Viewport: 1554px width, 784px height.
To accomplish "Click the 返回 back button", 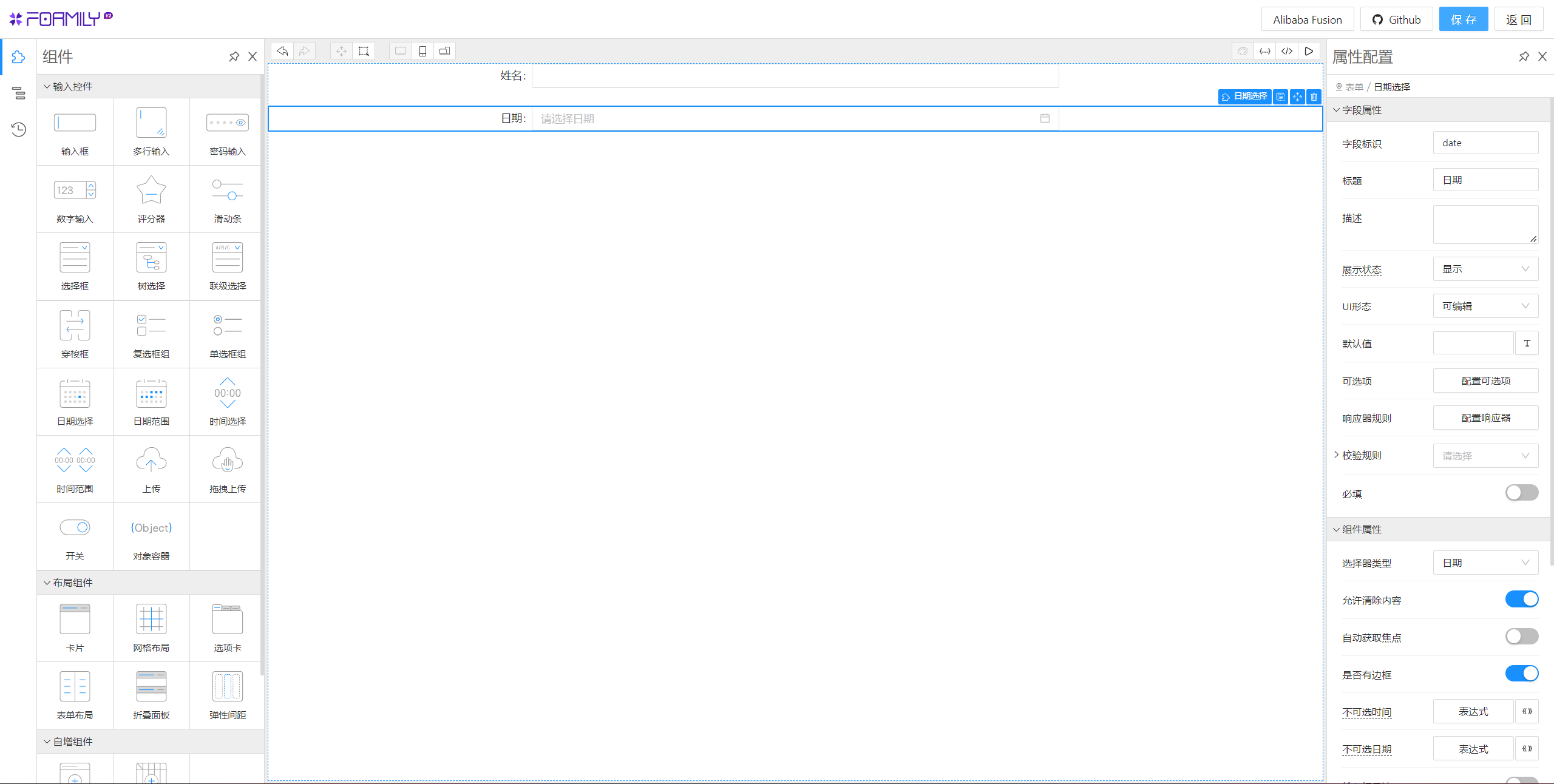I will point(1519,19).
